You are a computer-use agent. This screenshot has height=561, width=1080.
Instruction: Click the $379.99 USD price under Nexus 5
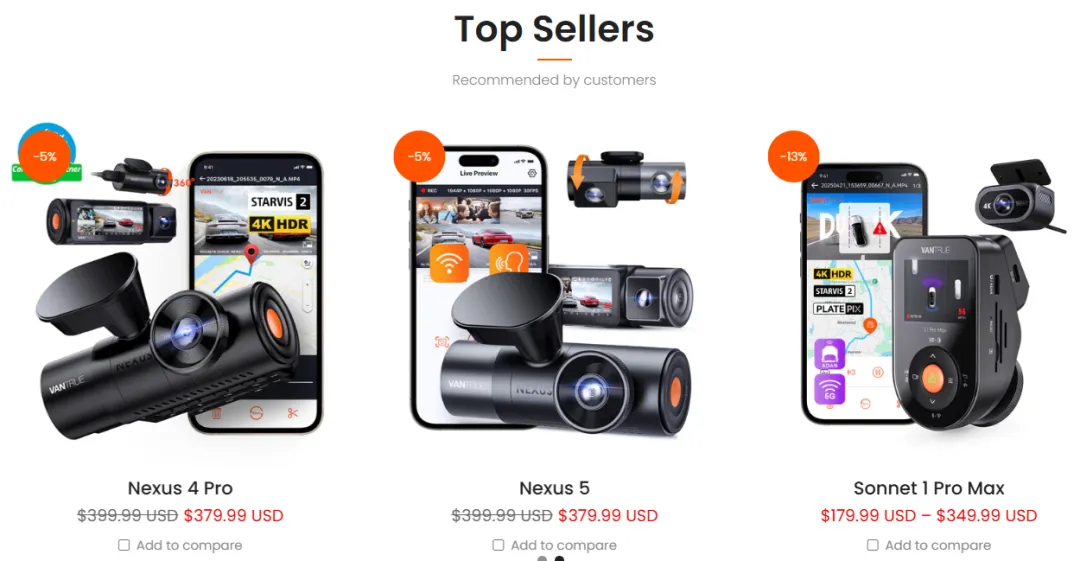click(608, 516)
